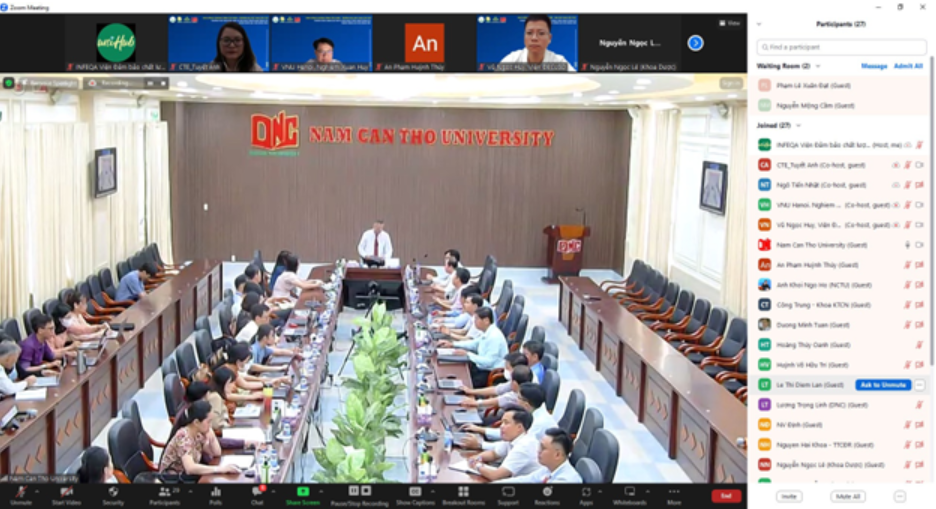Click Admit All for waiting room

pyautogui.click(x=908, y=66)
